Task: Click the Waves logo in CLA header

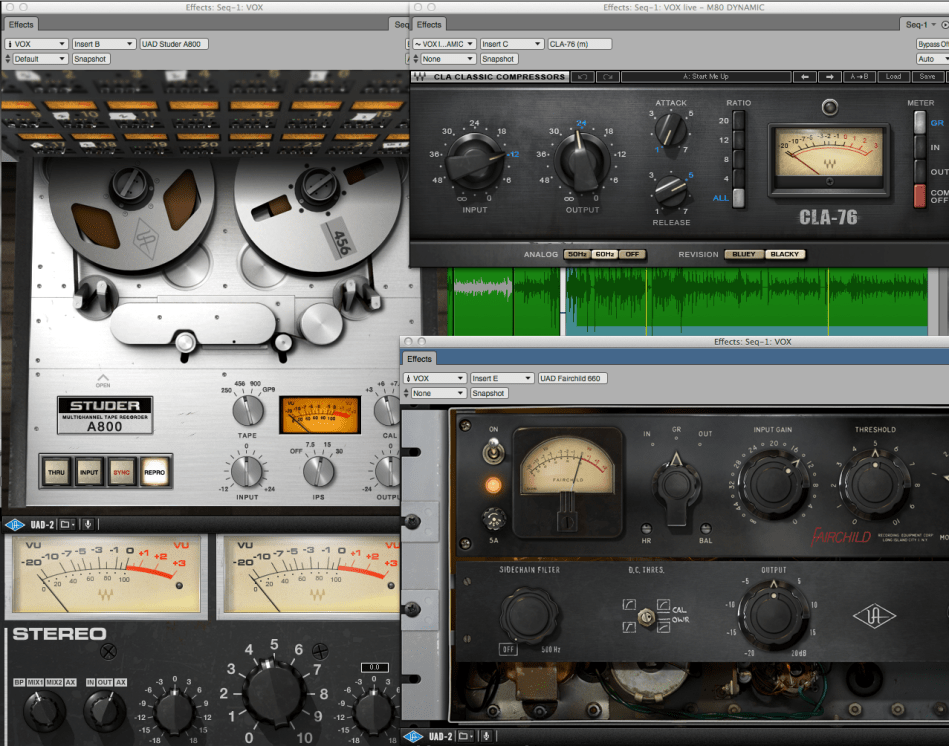Action: point(420,77)
